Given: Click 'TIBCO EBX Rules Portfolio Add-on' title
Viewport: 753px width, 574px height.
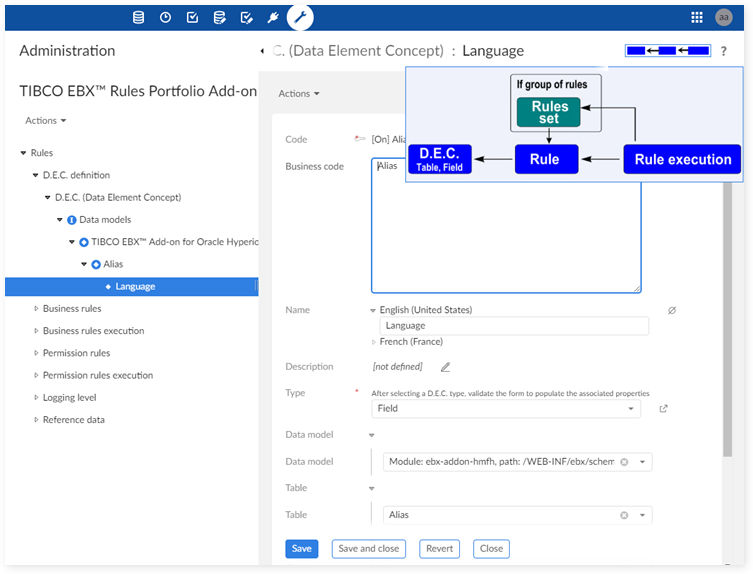Looking at the screenshot, I should click(x=138, y=91).
